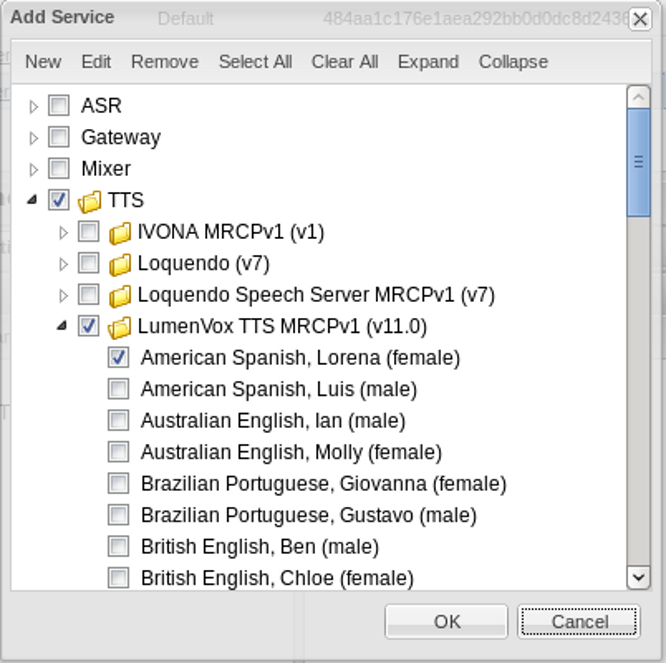Select British English, Ben (male) text

[x=260, y=547]
